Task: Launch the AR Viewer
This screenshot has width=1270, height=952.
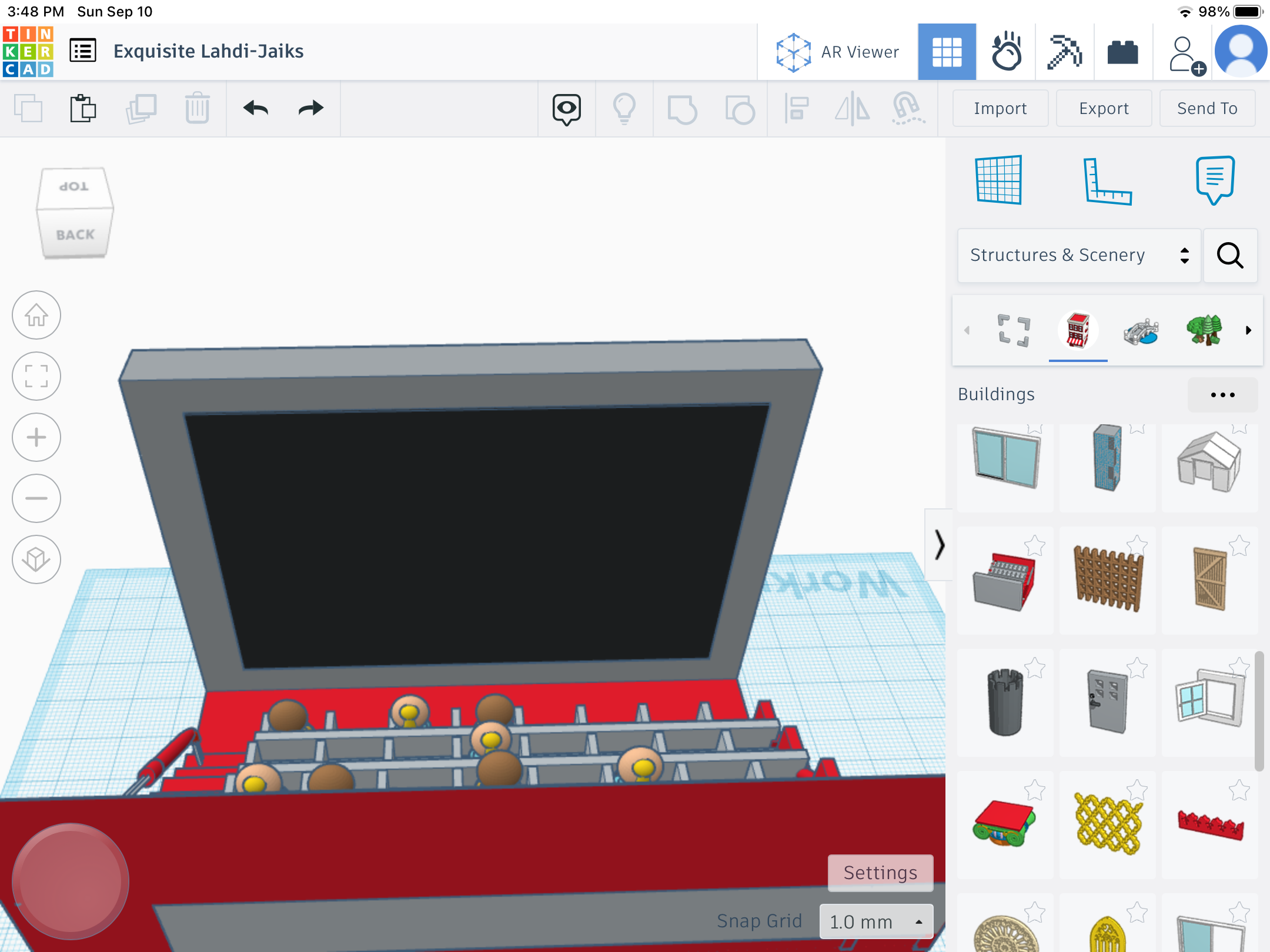Action: tap(837, 52)
